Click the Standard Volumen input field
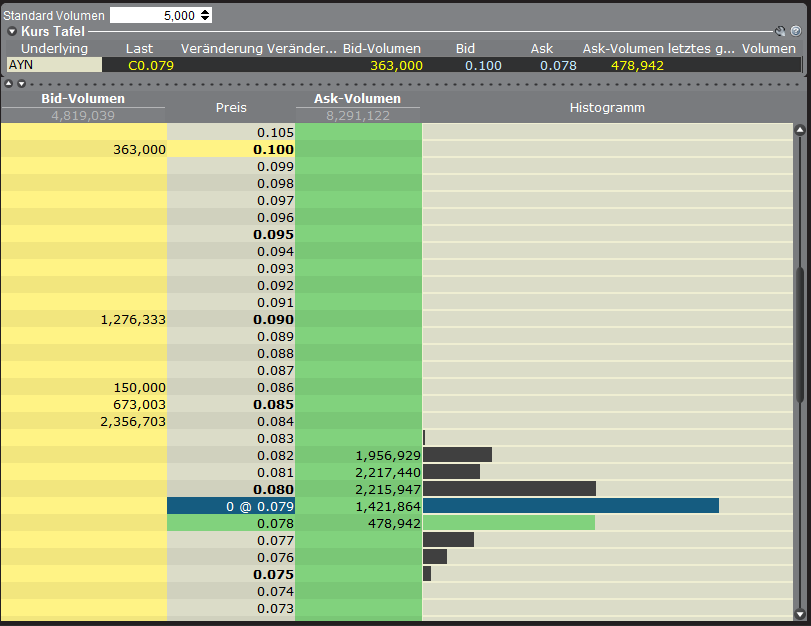 point(153,15)
